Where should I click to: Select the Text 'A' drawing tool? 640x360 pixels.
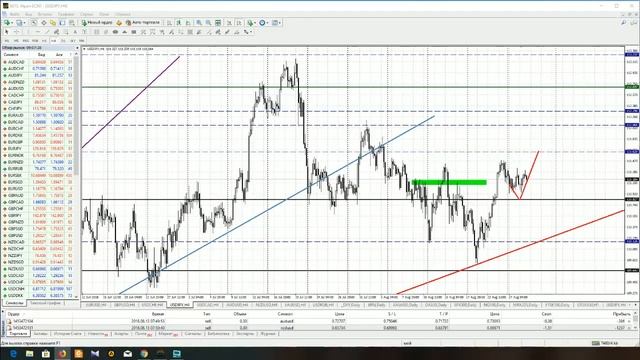(75, 31)
